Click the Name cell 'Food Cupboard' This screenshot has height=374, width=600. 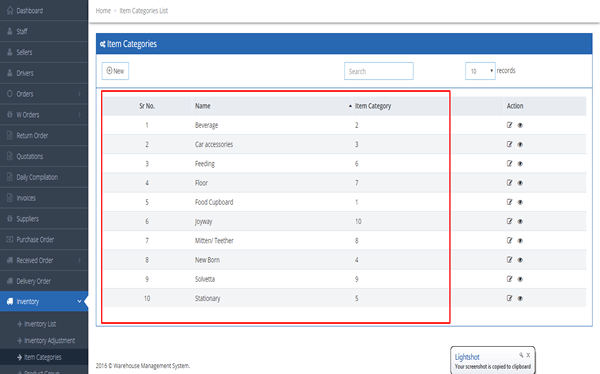pyautogui.click(x=214, y=202)
